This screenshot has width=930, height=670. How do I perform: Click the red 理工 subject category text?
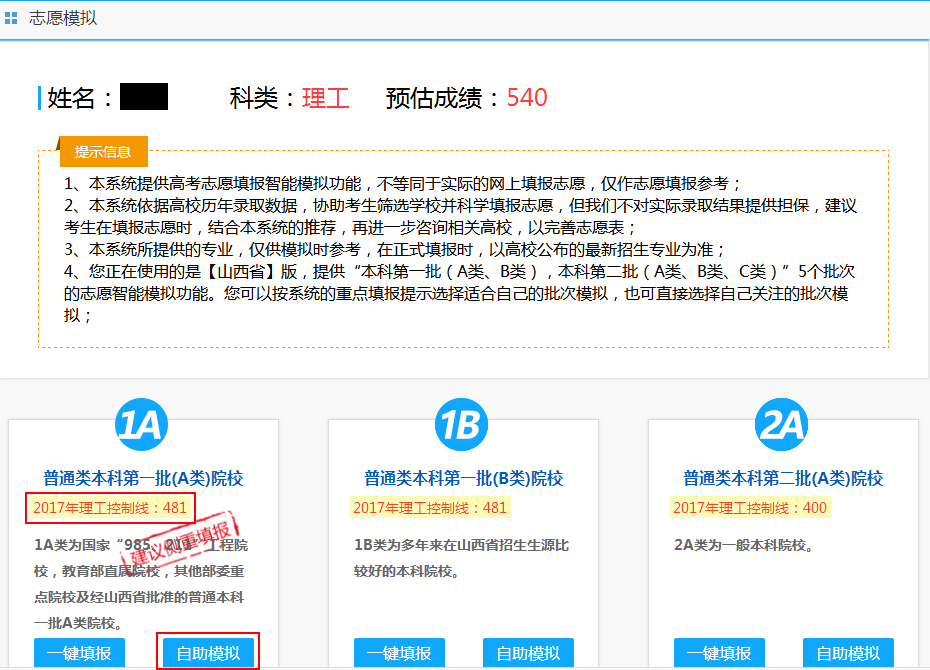325,98
